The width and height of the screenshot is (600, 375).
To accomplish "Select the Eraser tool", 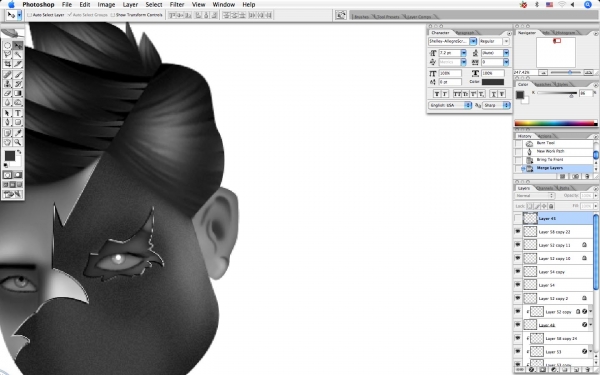I will coord(7,93).
